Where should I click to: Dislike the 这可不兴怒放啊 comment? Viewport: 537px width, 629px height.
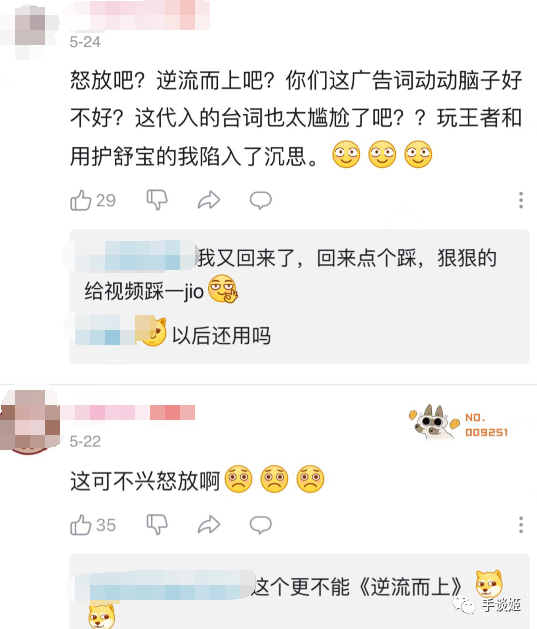[x=157, y=524]
